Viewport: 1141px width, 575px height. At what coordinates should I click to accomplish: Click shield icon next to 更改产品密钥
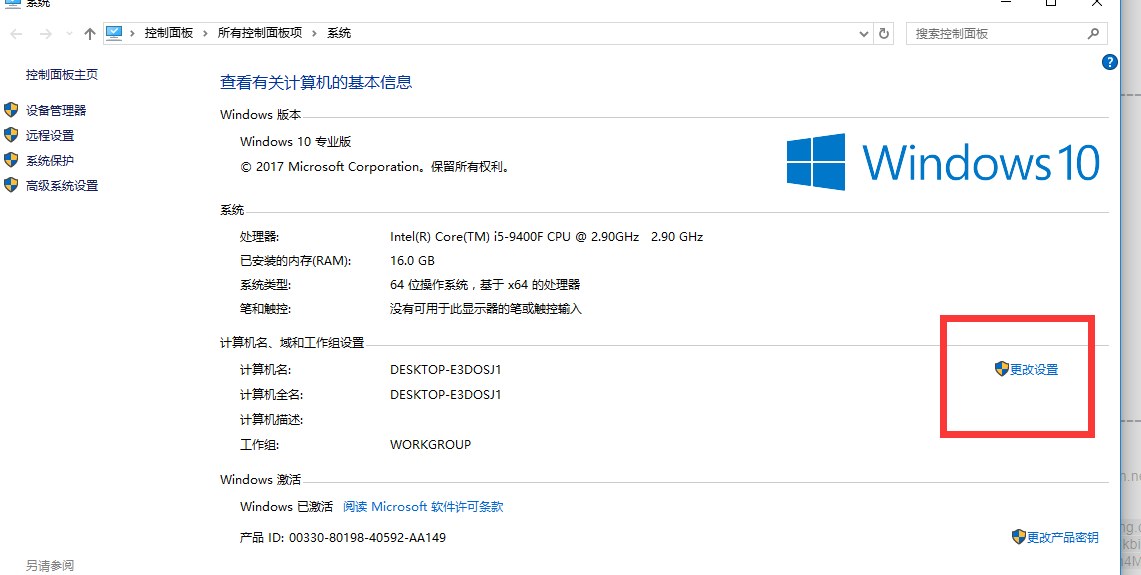click(1019, 537)
